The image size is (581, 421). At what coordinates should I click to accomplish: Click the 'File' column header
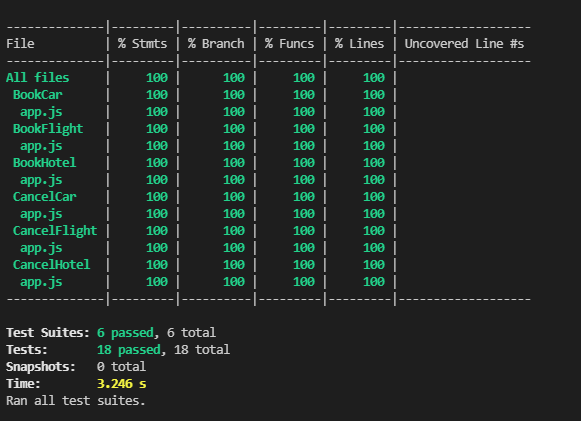[20, 44]
